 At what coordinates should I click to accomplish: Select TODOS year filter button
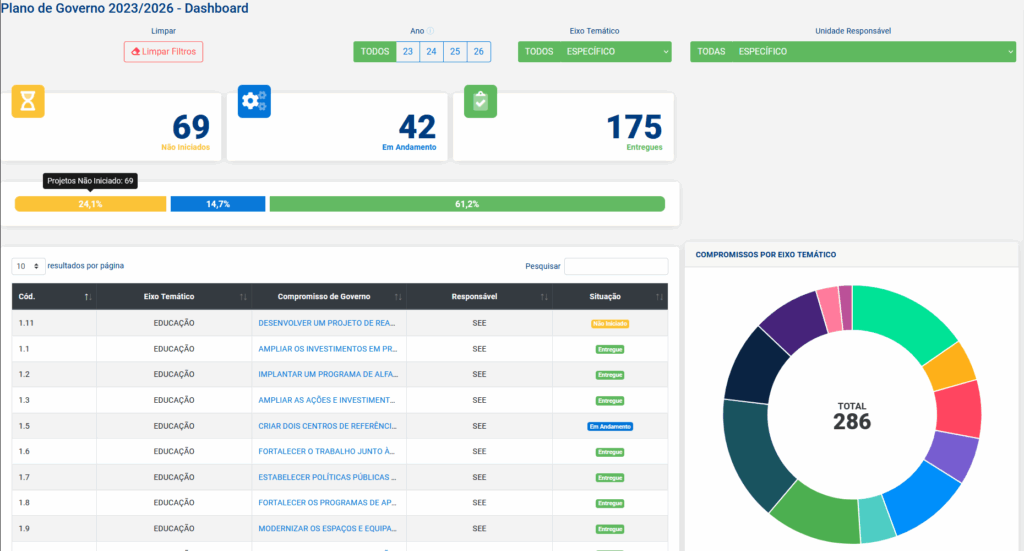pyautogui.click(x=375, y=51)
